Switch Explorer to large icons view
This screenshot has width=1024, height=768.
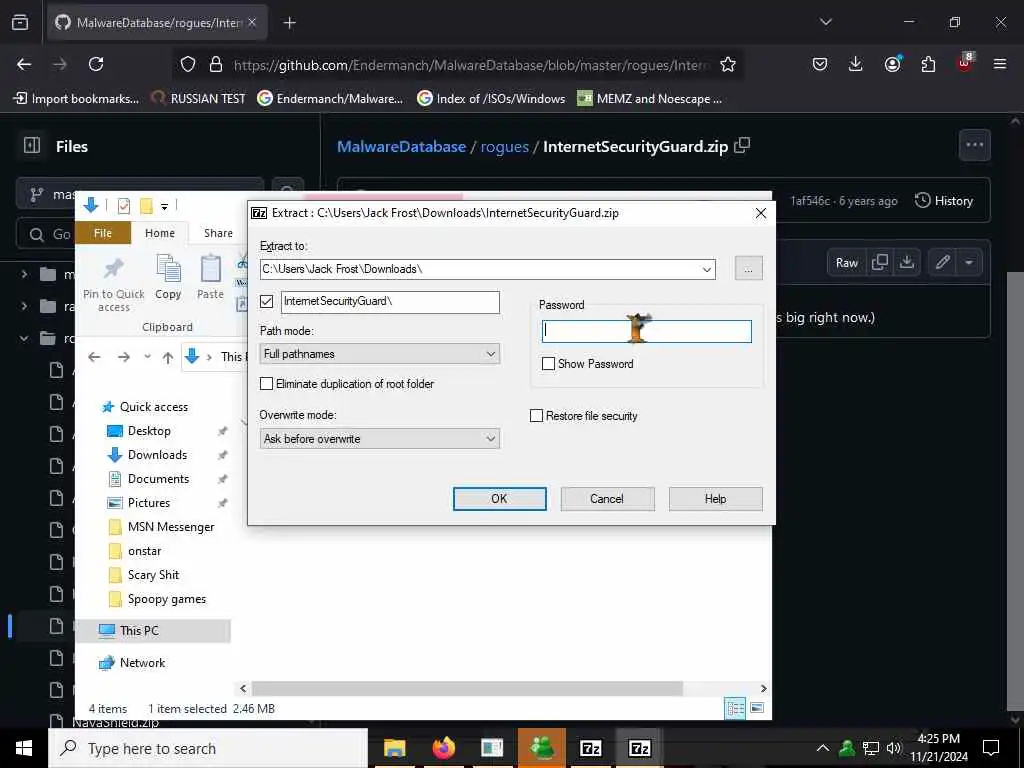757,708
